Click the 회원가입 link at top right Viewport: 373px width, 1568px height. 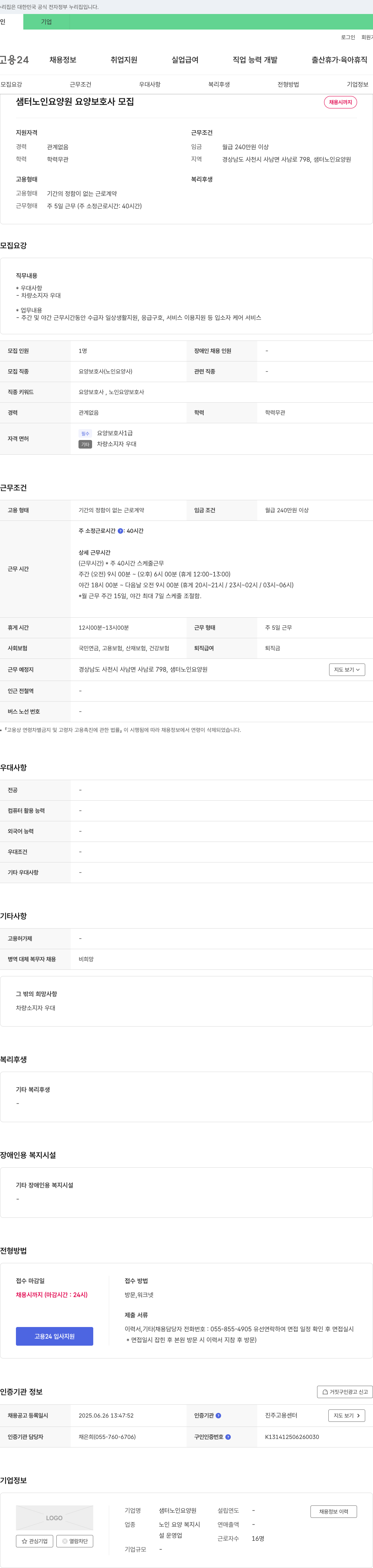(367, 37)
